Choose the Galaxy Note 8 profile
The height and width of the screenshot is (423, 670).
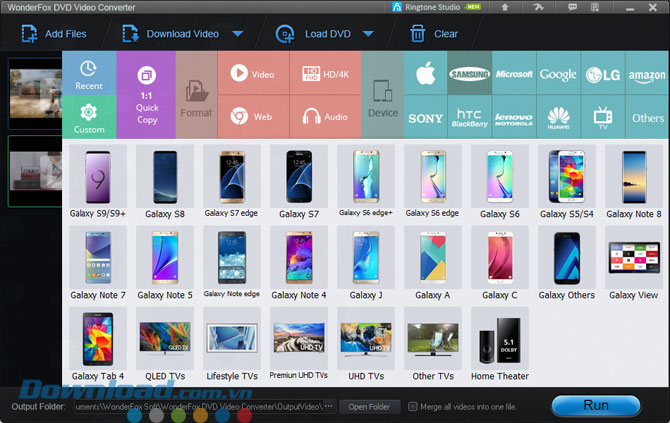634,182
